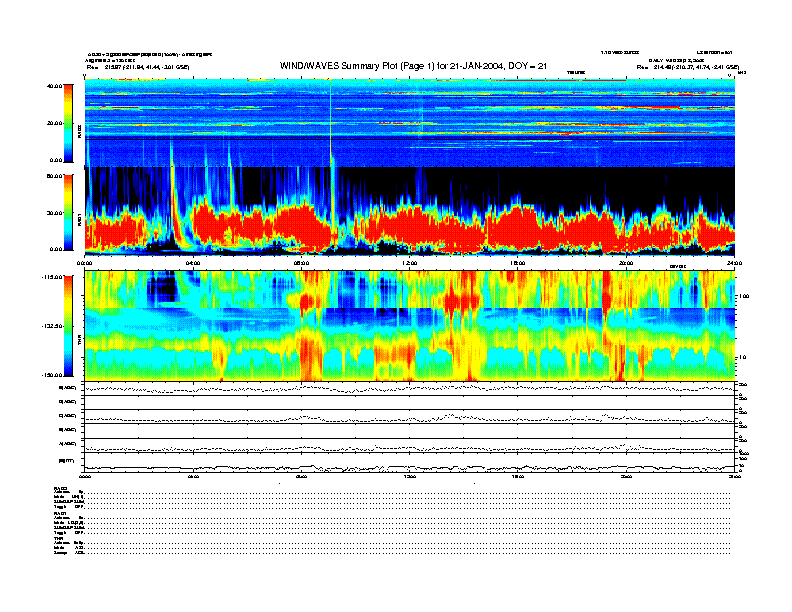Click the 20:00 label under RAD1 panel
792x612 pixels.
625,262
